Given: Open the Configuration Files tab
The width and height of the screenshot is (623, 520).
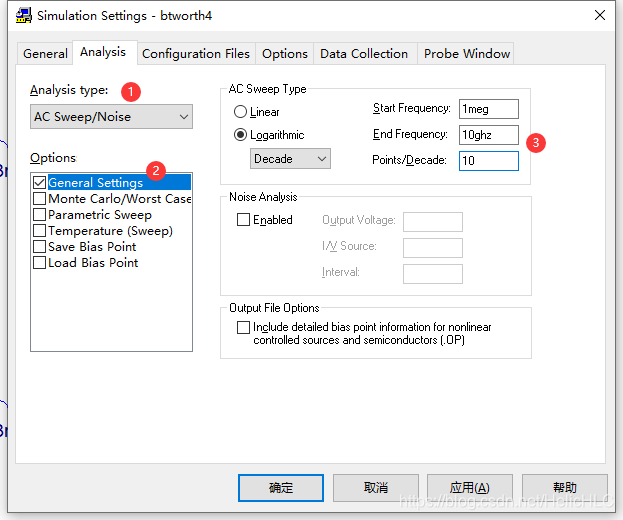Looking at the screenshot, I should pos(196,54).
